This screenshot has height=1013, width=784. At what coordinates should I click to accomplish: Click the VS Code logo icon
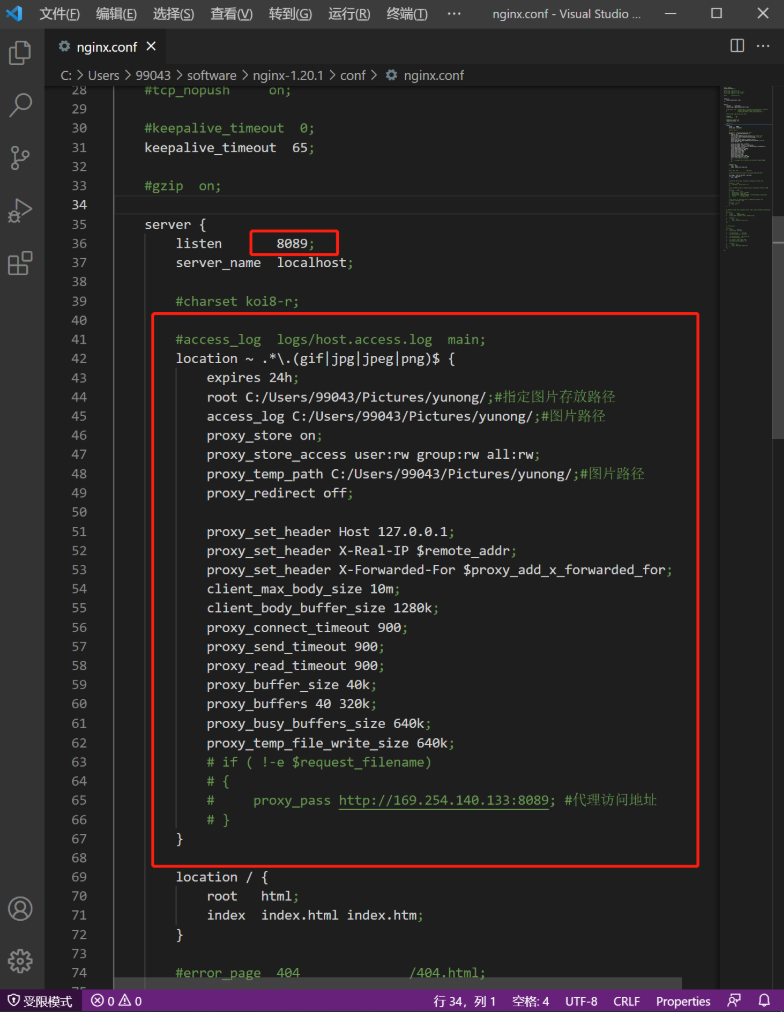click(x=14, y=13)
